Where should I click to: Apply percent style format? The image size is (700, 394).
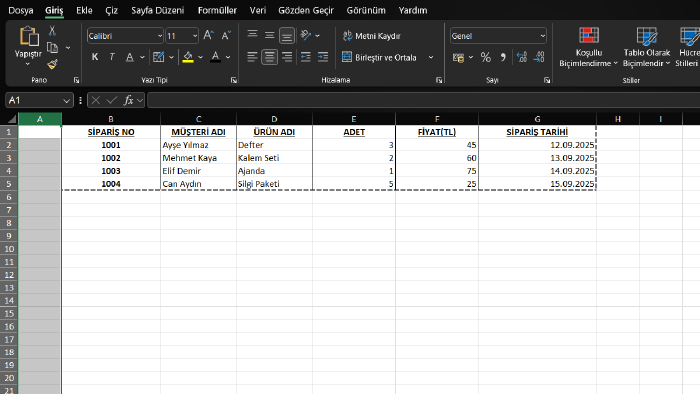pos(485,57)
